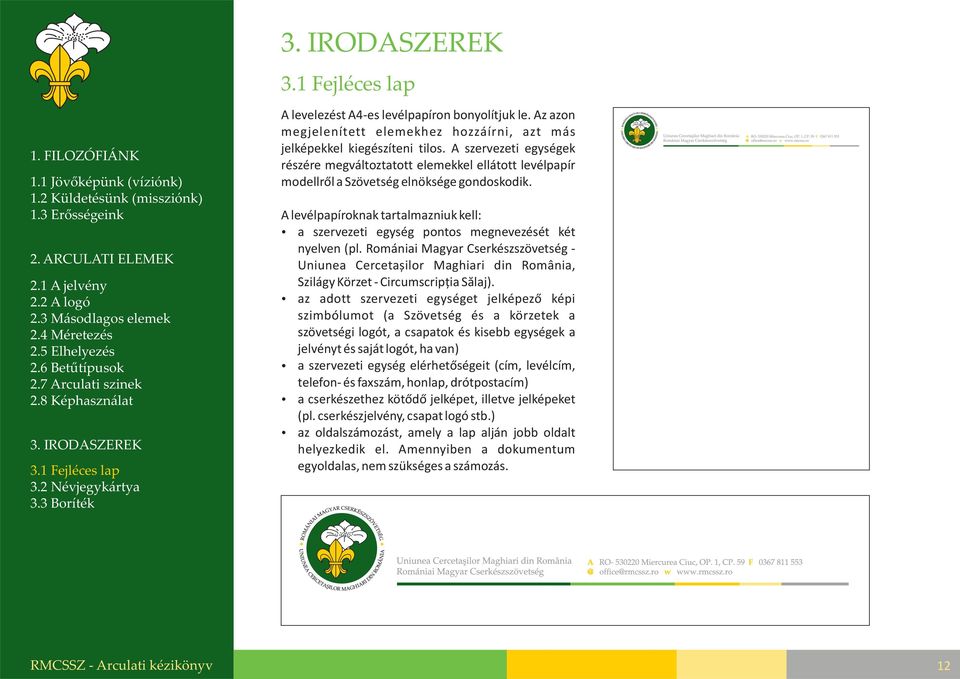Open the '1. FILOZÓFIÁNK' section heading
960x679 pixels.
[x=84, y=156]
